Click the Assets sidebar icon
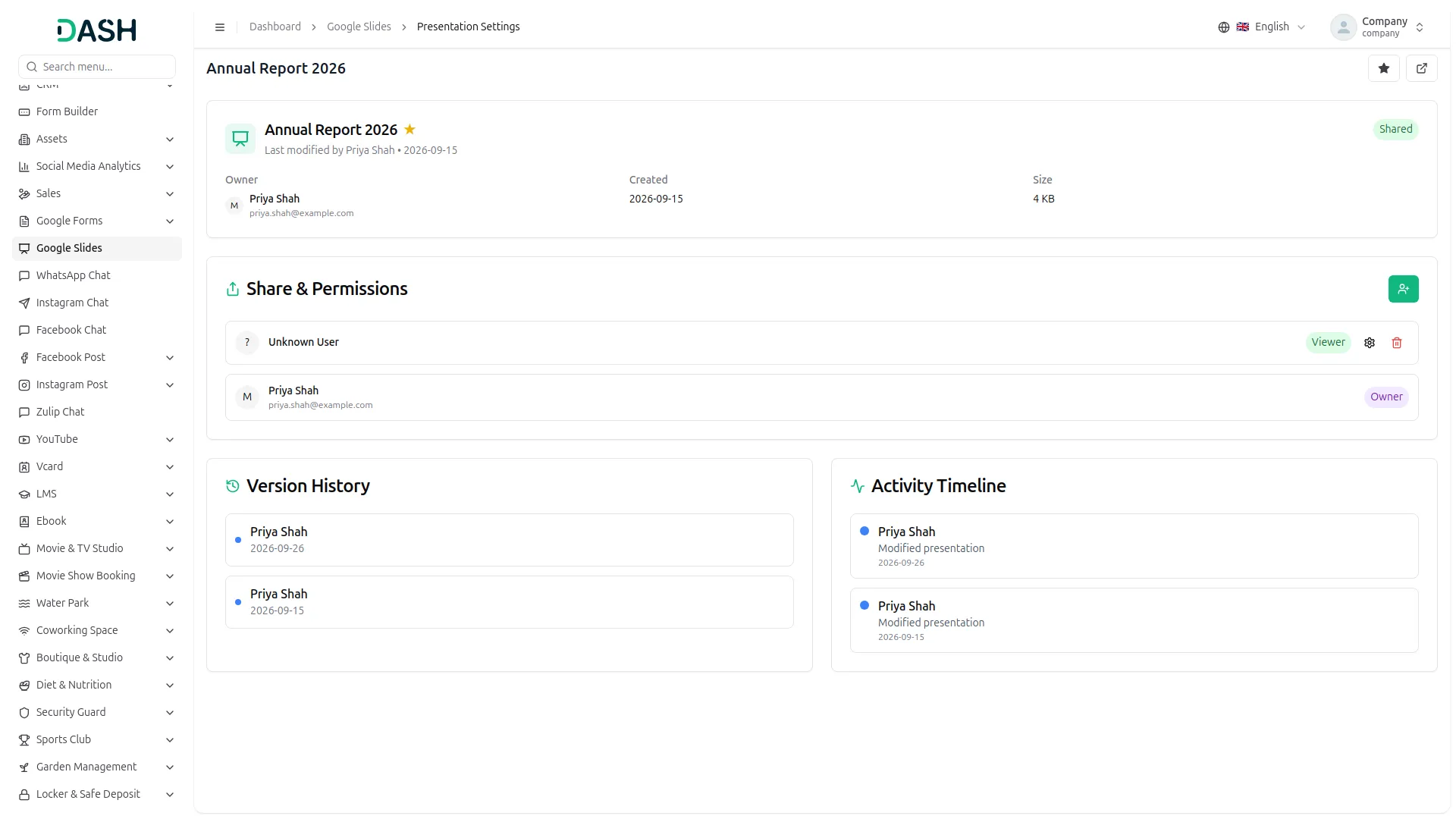Screen dimensions: 1456x819 [24, 140]
